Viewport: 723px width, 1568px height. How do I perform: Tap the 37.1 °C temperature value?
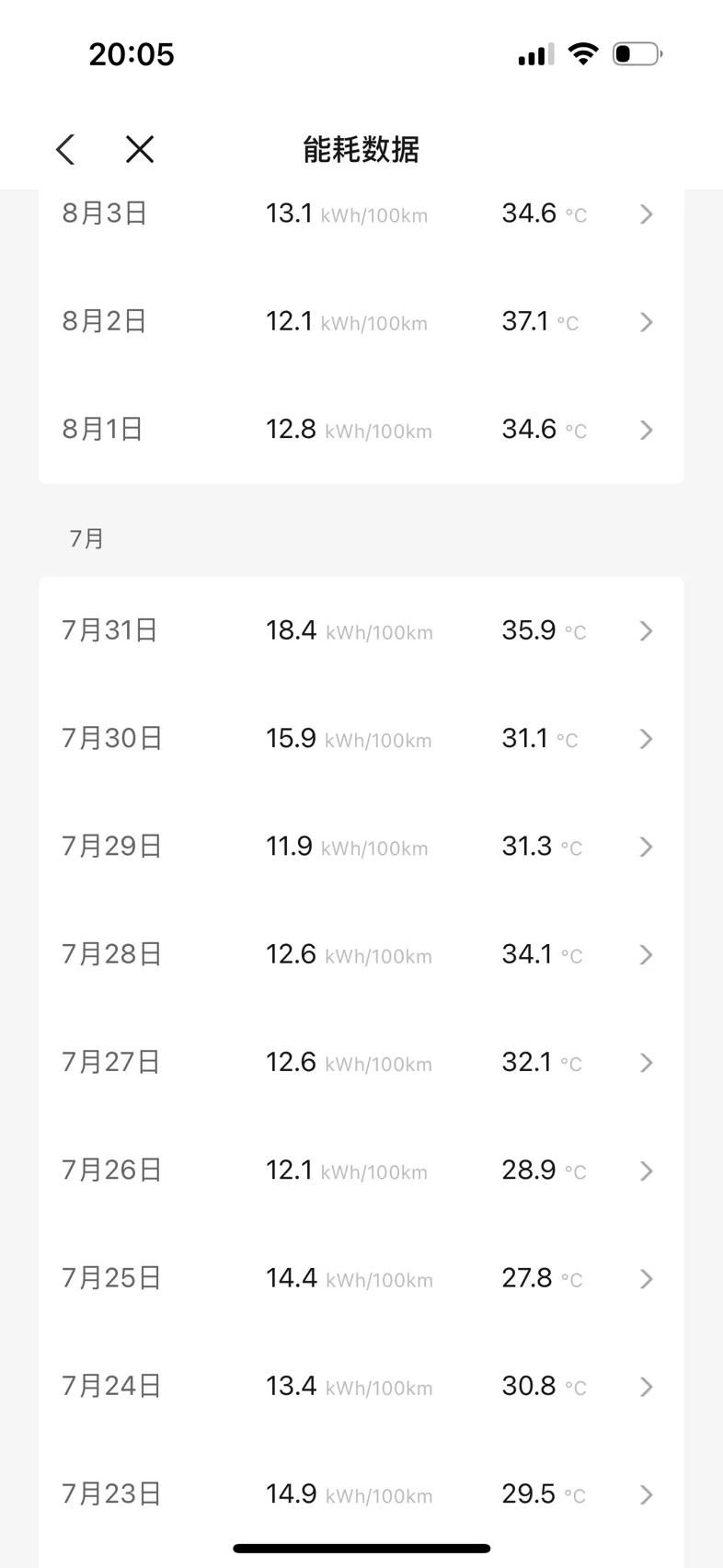[540, 321]
